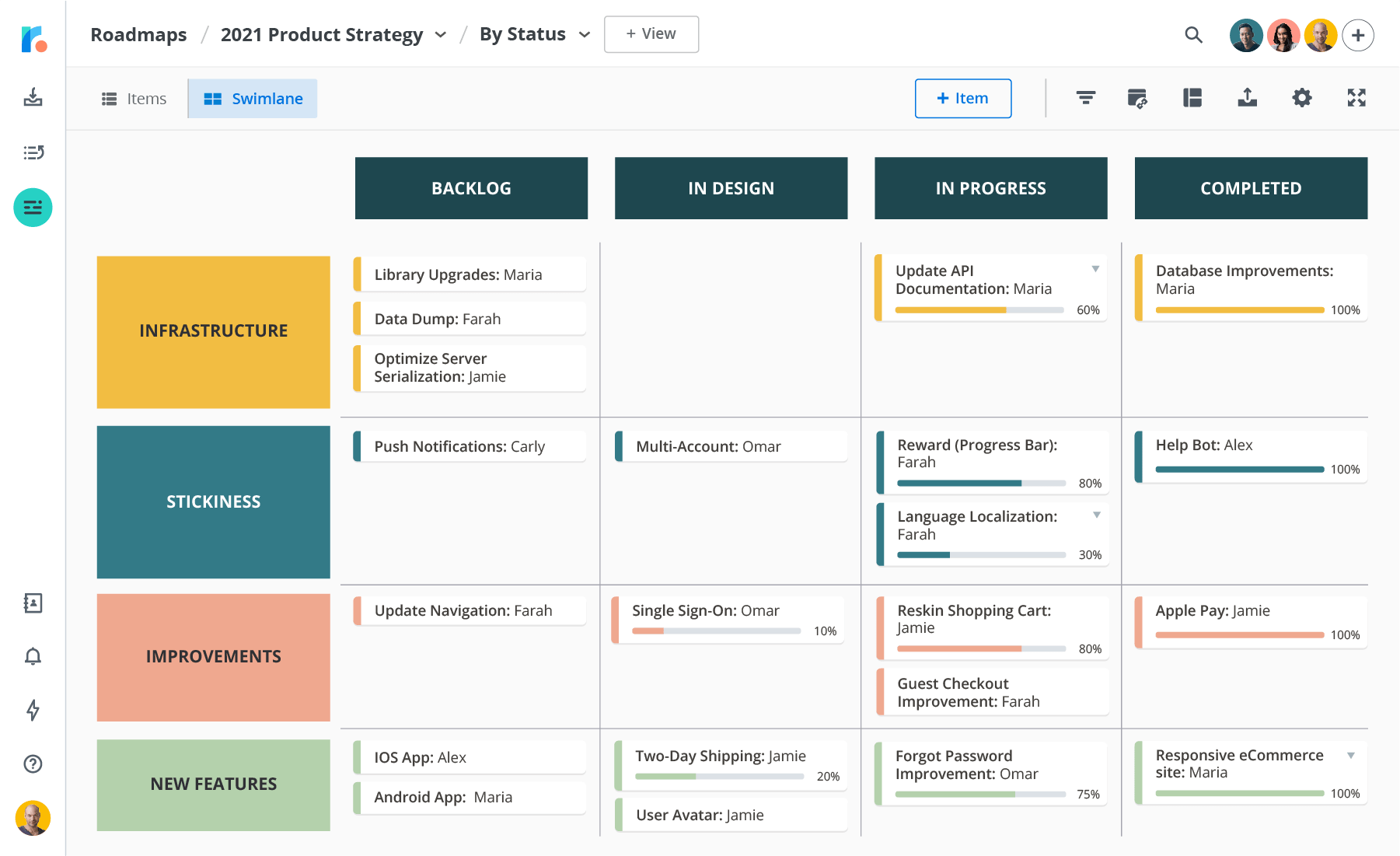Click COMPLETED column header
The height and width of the screenshot is (856, 1400).
tap(1251, 188)
